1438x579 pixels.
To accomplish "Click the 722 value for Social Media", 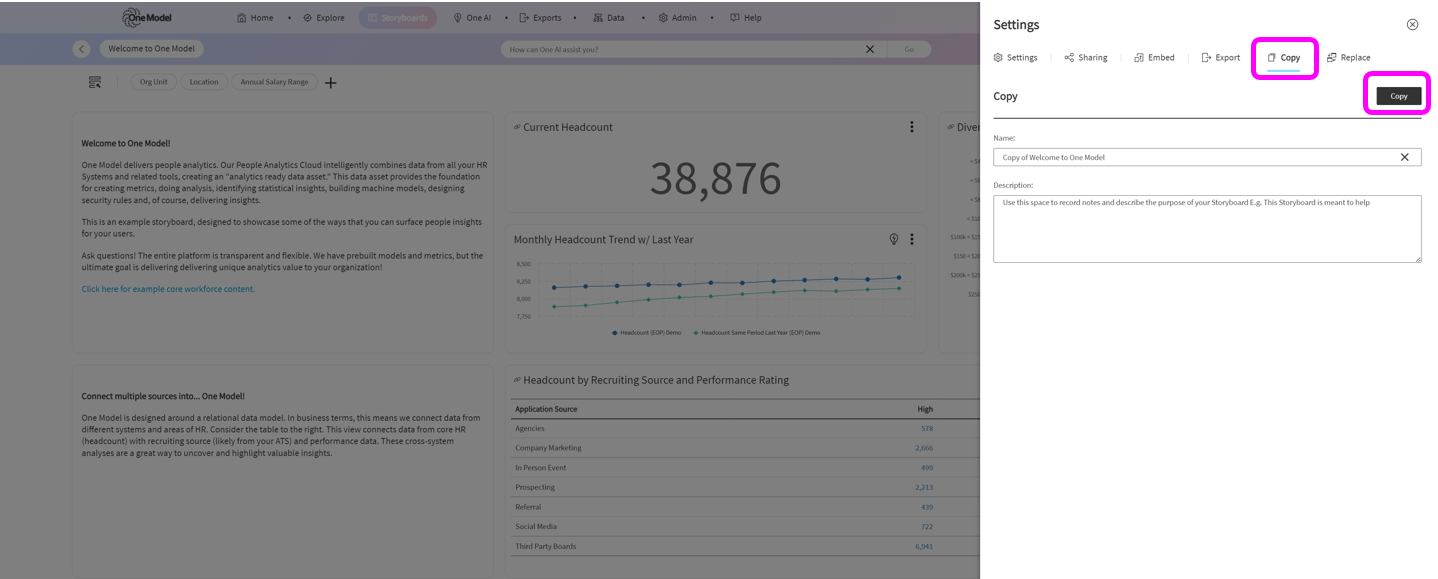I will click(x=927, y=526).
